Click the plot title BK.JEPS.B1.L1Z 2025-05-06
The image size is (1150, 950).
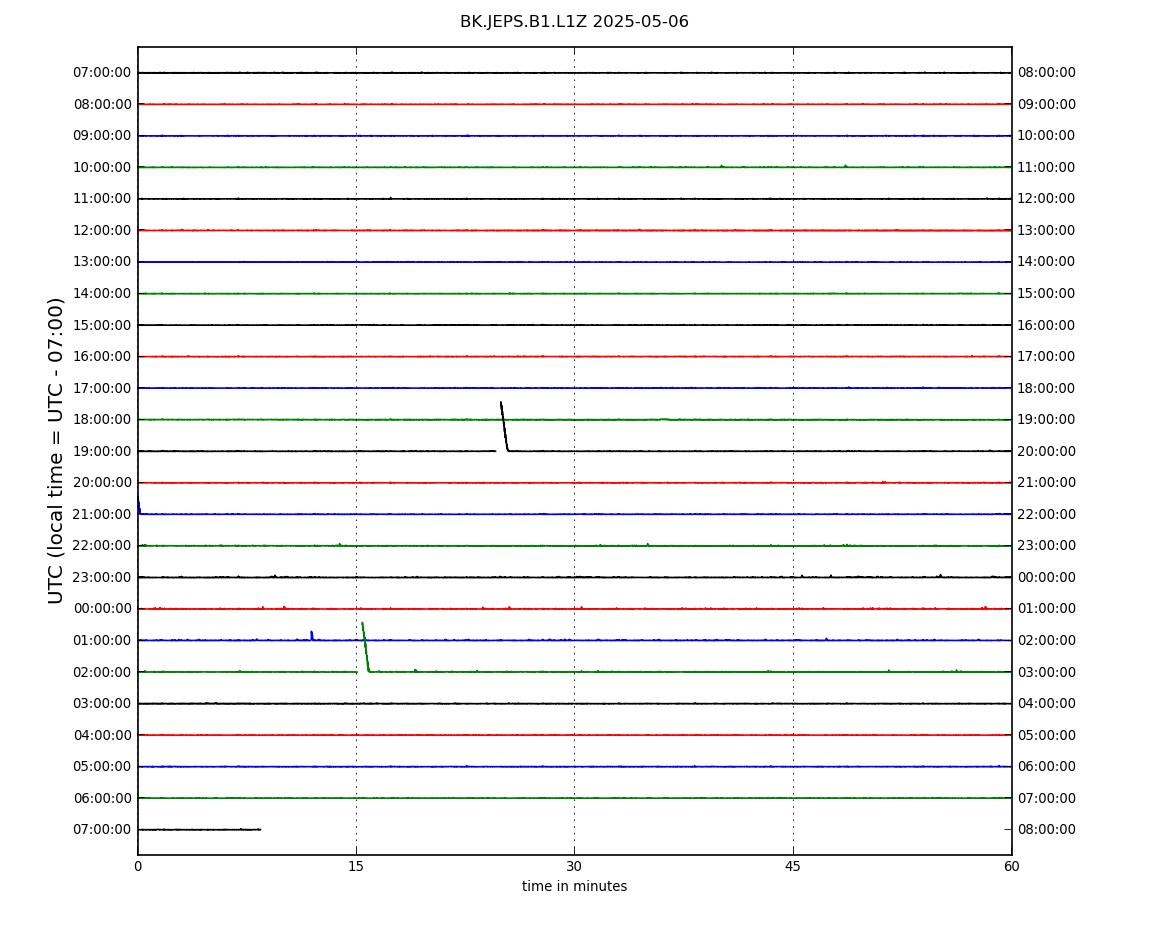click(x=574, y=22)
